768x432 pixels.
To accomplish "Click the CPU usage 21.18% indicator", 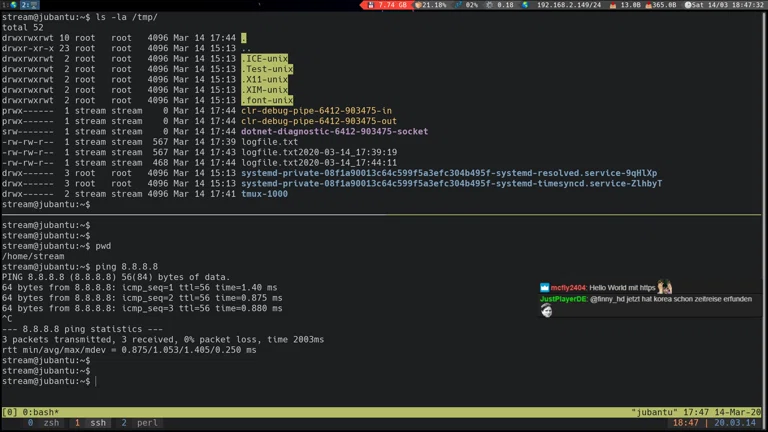I will (432, 5).
